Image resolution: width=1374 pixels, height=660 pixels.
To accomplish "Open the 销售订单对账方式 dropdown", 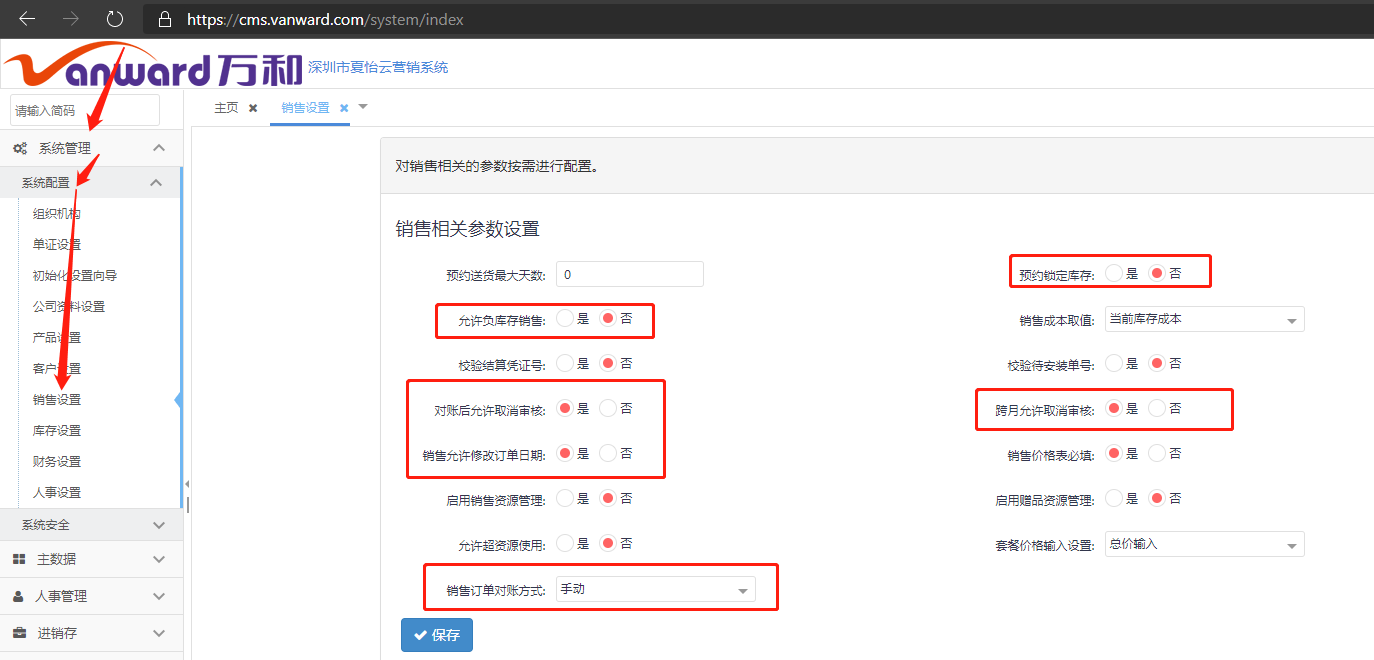I will point(655,590).
